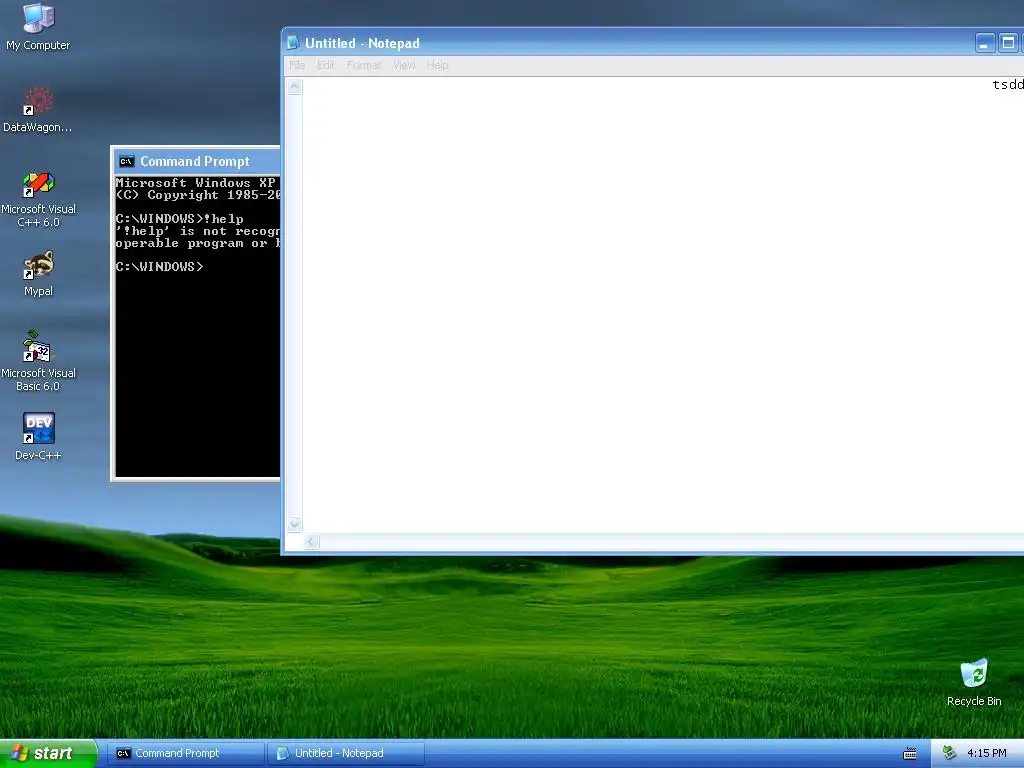Click Notepad's vertical scroll down arrow
This screenshot has width=1024, height=768.
click(x=295, y=524)
